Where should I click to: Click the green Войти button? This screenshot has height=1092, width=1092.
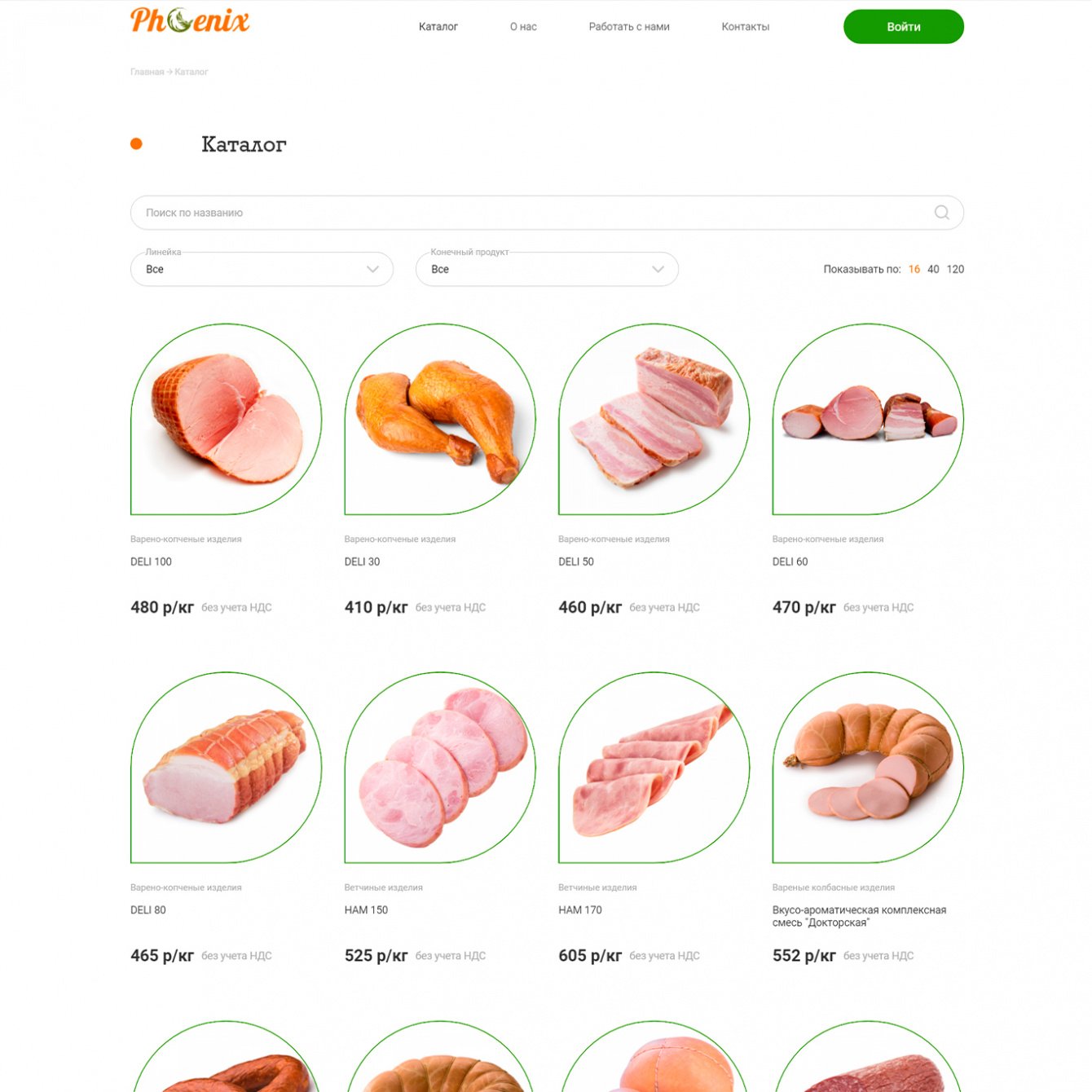pyautogui.click(x=904, y=27)
